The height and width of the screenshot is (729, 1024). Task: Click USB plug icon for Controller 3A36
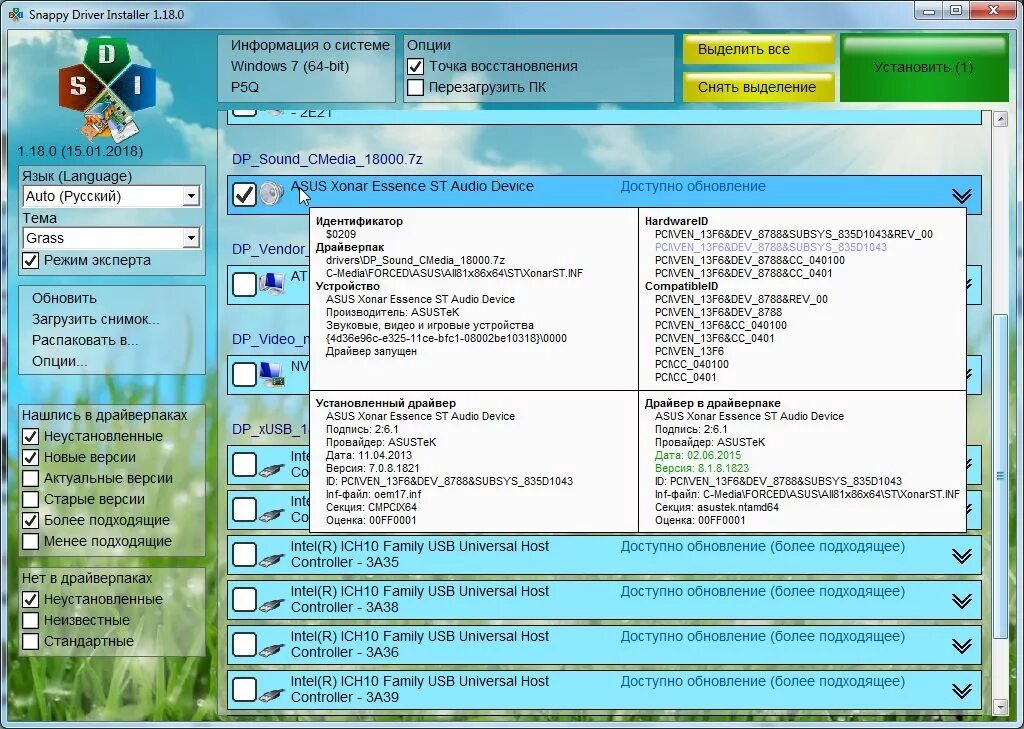click(272, 649)
